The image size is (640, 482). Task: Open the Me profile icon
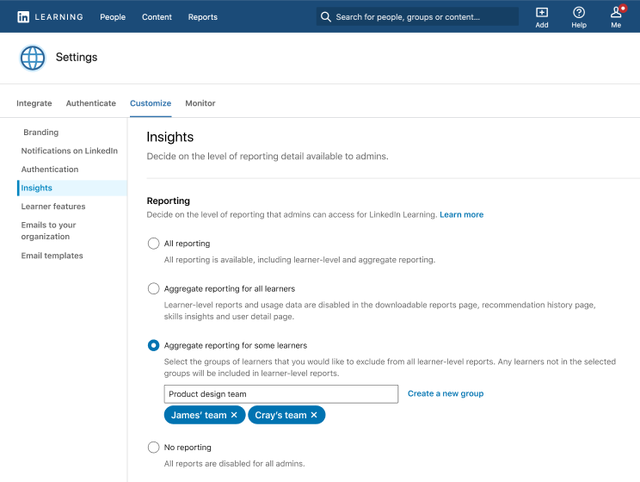coord(616,17)
